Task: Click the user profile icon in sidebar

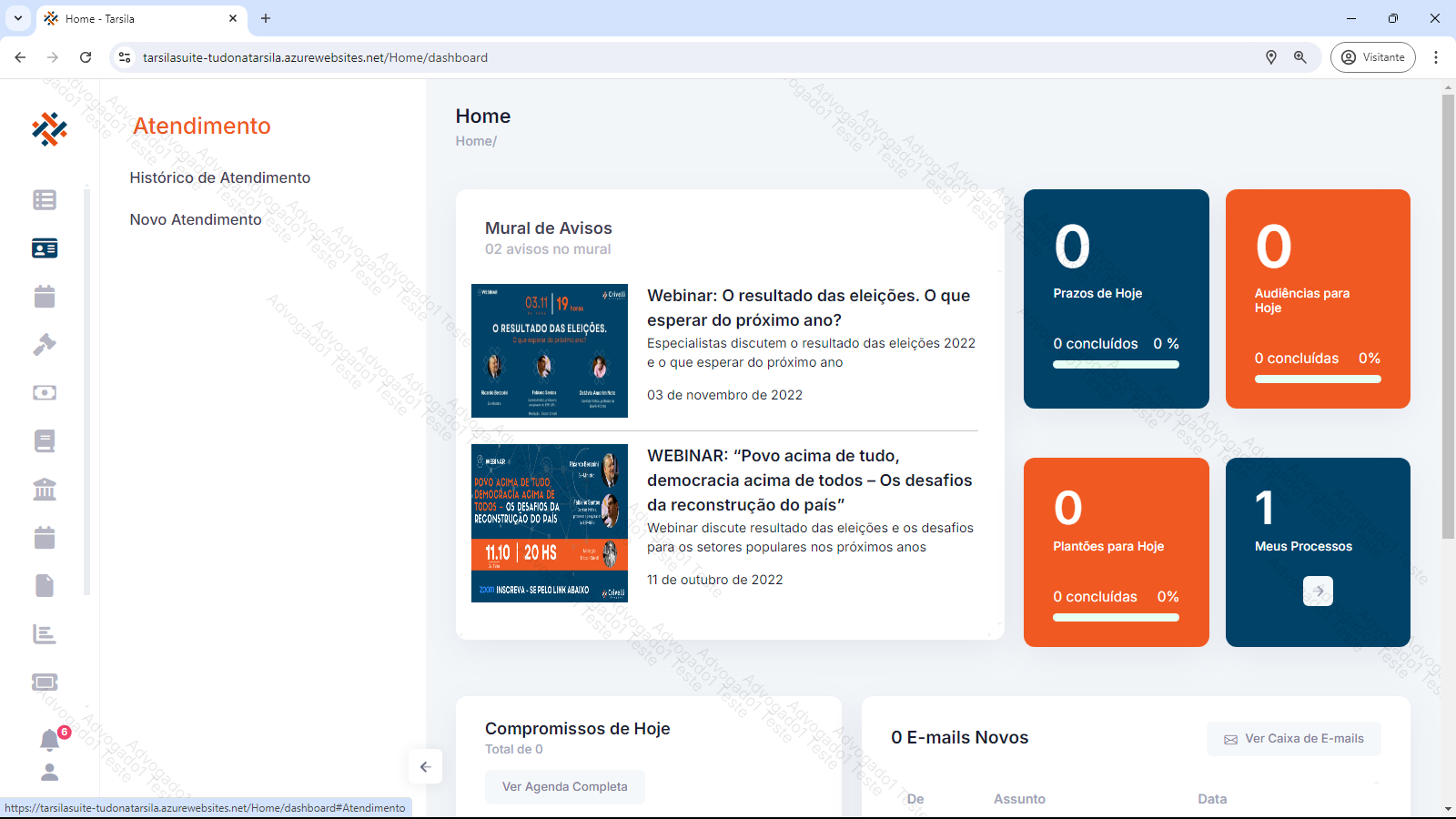Action: tap(50, 773)
